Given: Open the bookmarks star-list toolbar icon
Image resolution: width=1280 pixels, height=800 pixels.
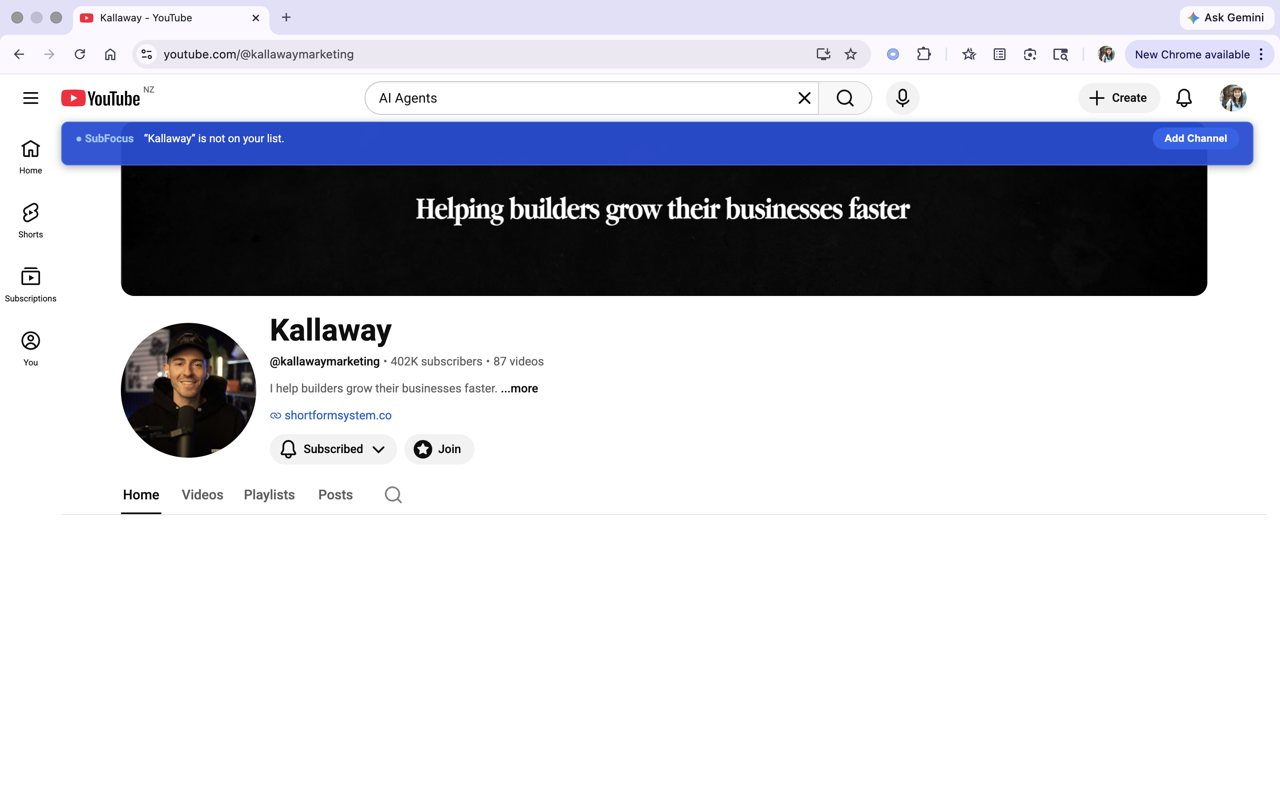Looking at the screenshot, I should coord(969,54).
